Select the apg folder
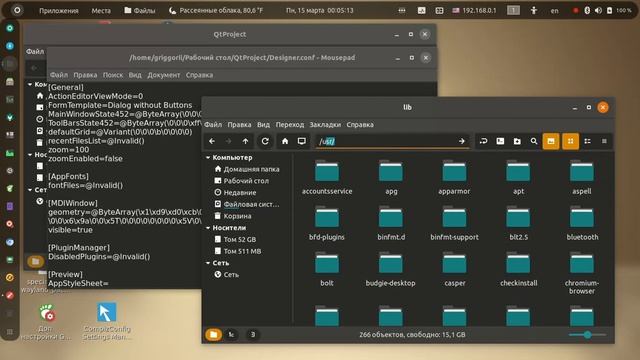The height and width of the screenshot is (360, 640). (x=391, y=178)
